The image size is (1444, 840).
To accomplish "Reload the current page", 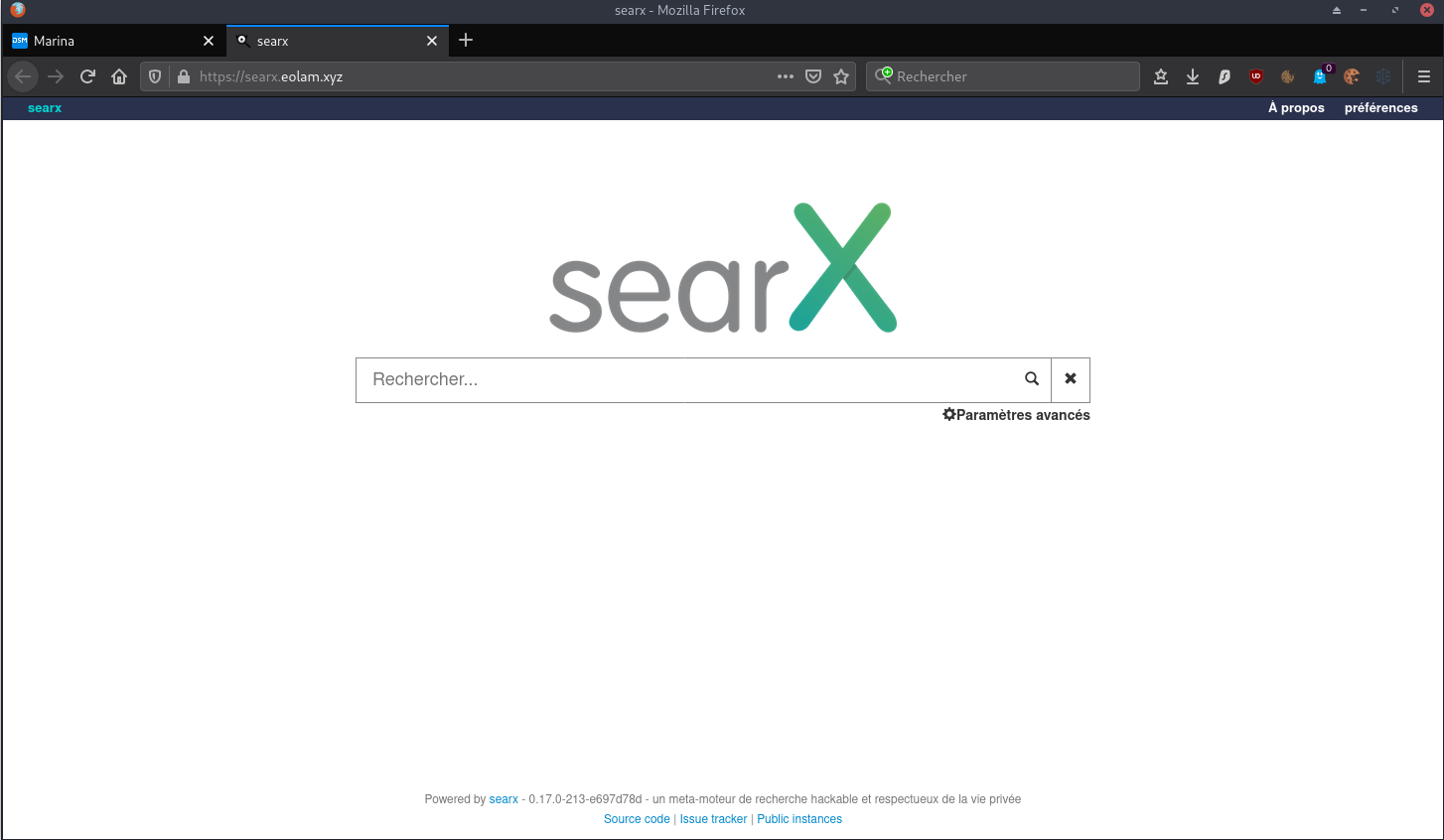I will tap(87, 76).
